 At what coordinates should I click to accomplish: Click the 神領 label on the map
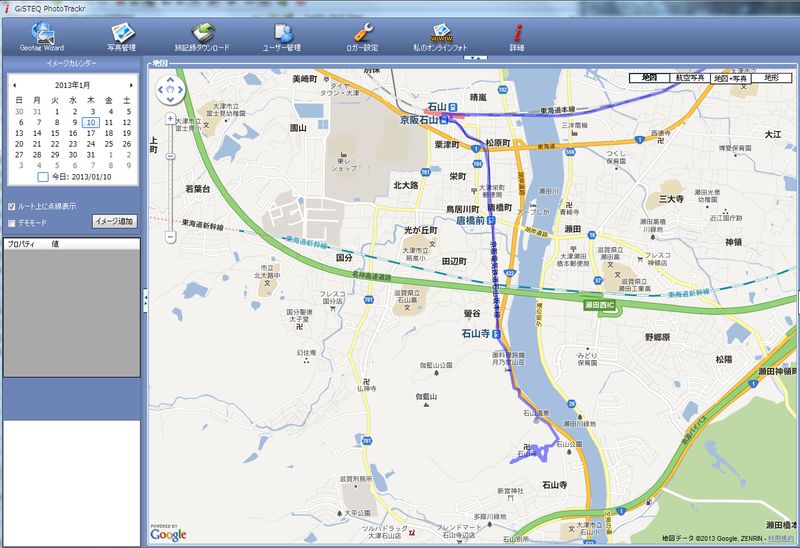coord(734,242)
